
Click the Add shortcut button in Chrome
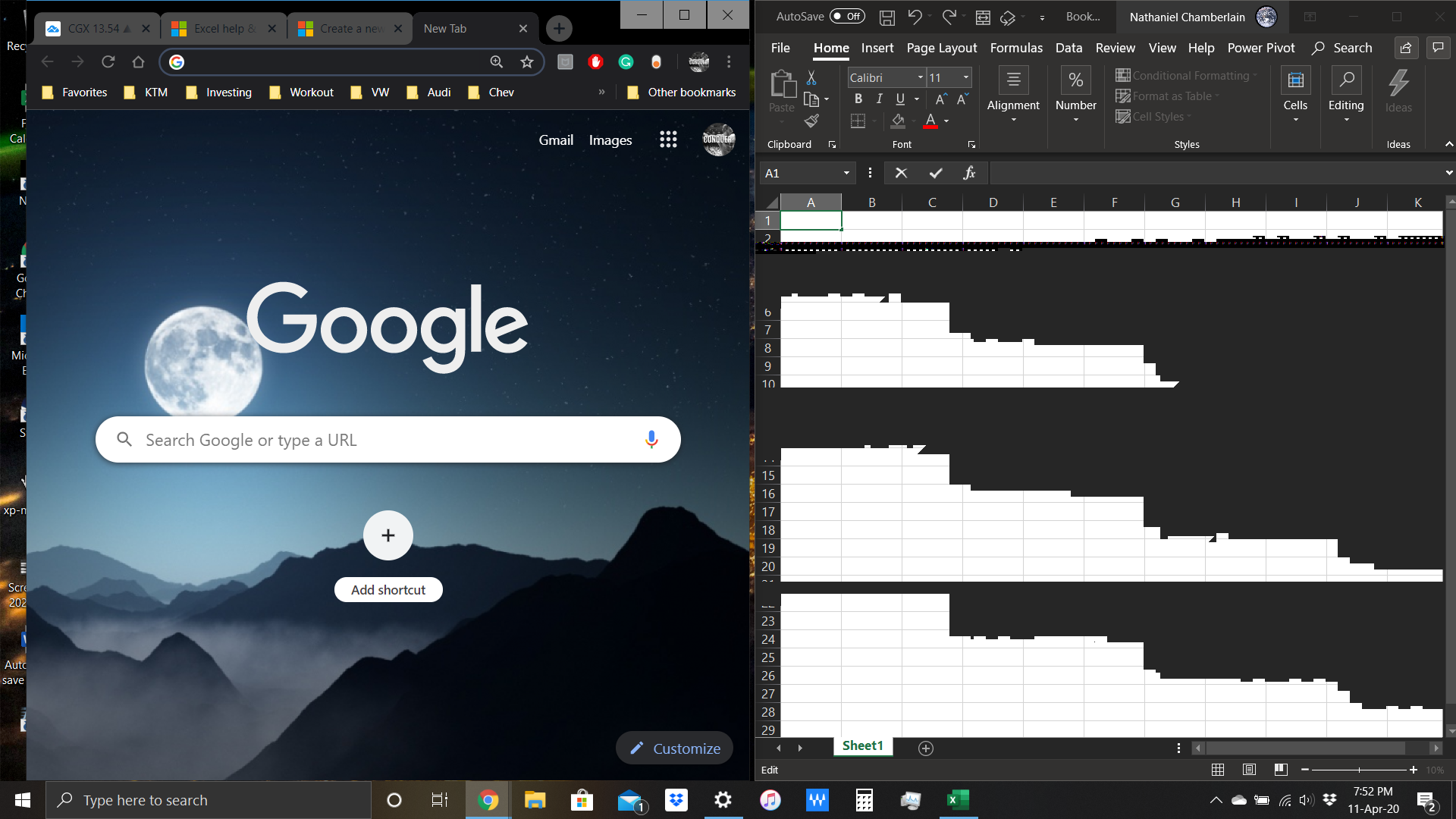coord(388,556)
